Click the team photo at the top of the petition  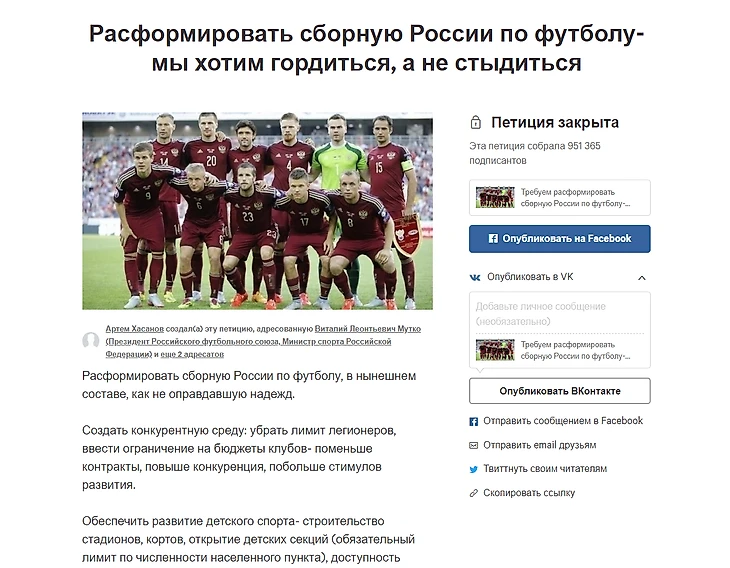tap(257, 210)
